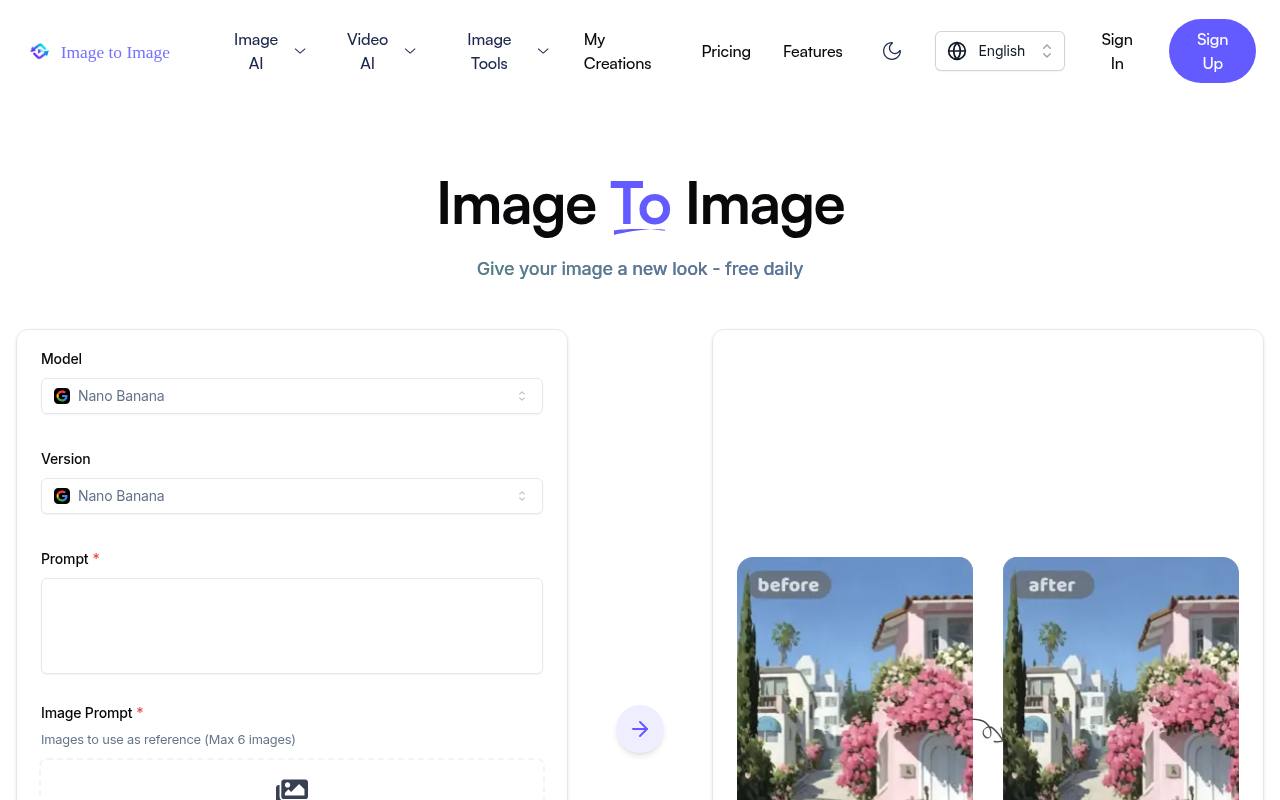The height and width of the screenshot is (800, 1280).
Task: Click the Image To Image heading
Action: (640, 204)
